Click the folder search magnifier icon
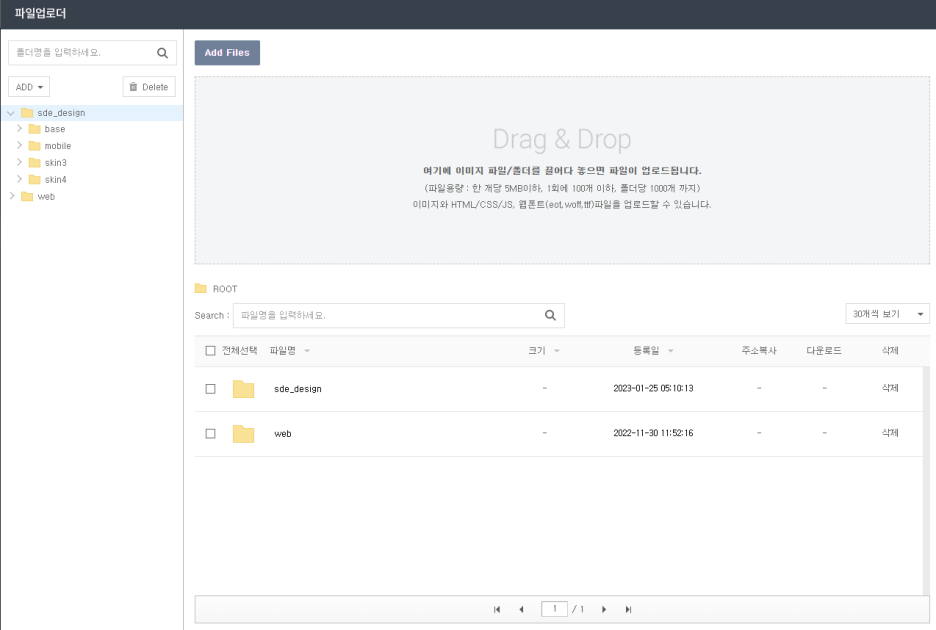 point(162,53)
